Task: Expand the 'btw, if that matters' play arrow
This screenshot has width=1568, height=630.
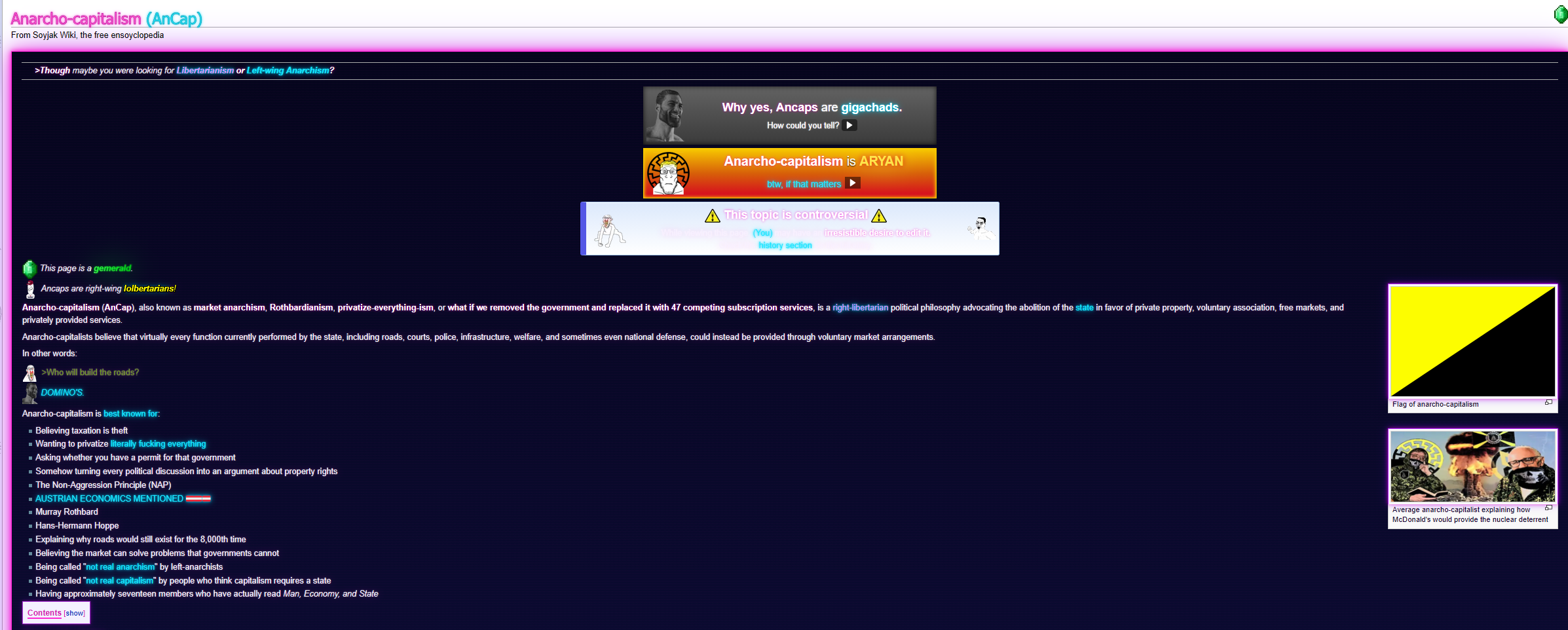Action: click(852, 183)
